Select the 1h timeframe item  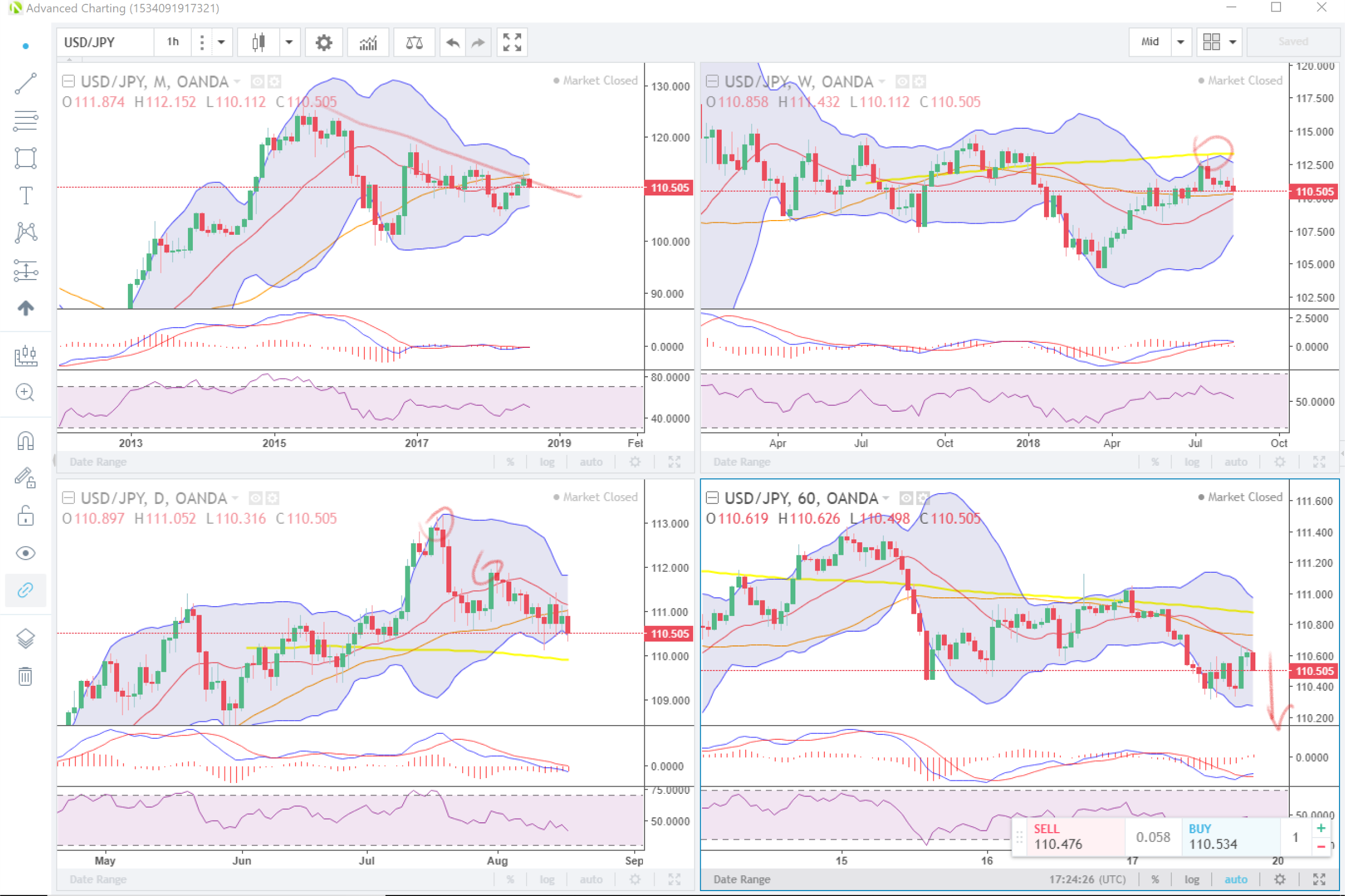pos(173,41)
